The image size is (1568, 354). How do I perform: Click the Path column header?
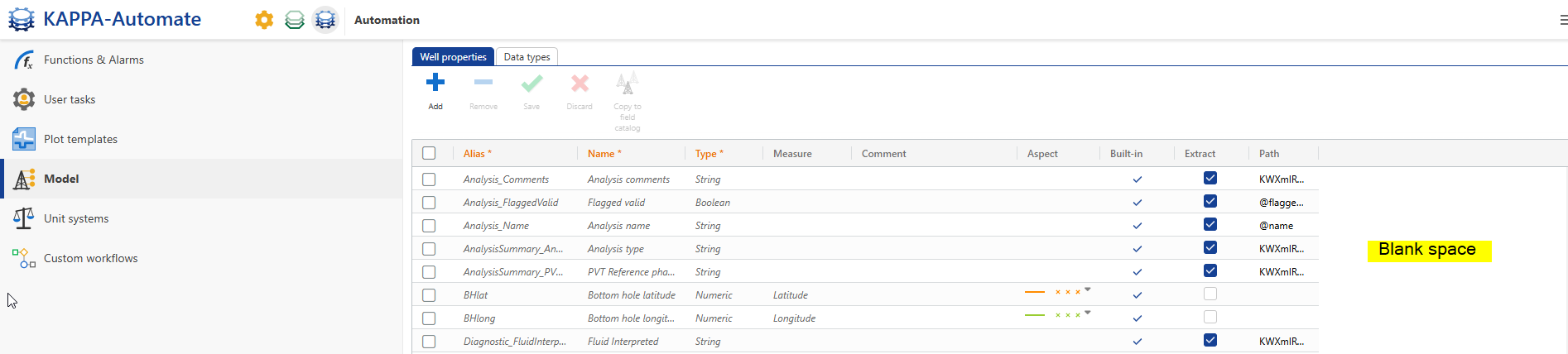(1269, 153)
